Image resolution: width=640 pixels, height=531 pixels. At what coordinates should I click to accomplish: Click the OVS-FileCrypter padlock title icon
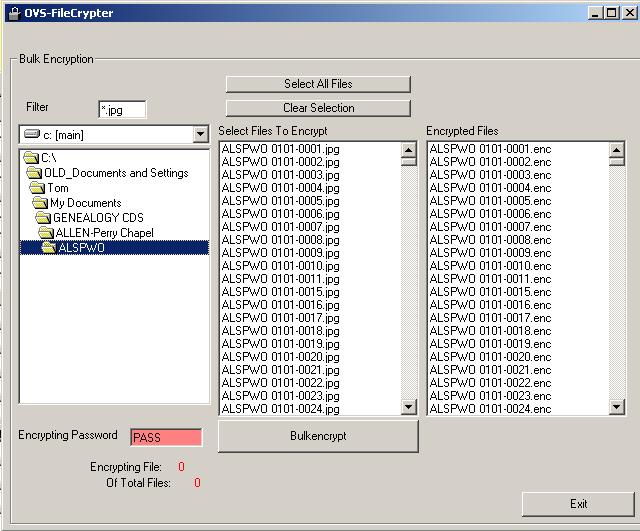[x=14, y=13]
